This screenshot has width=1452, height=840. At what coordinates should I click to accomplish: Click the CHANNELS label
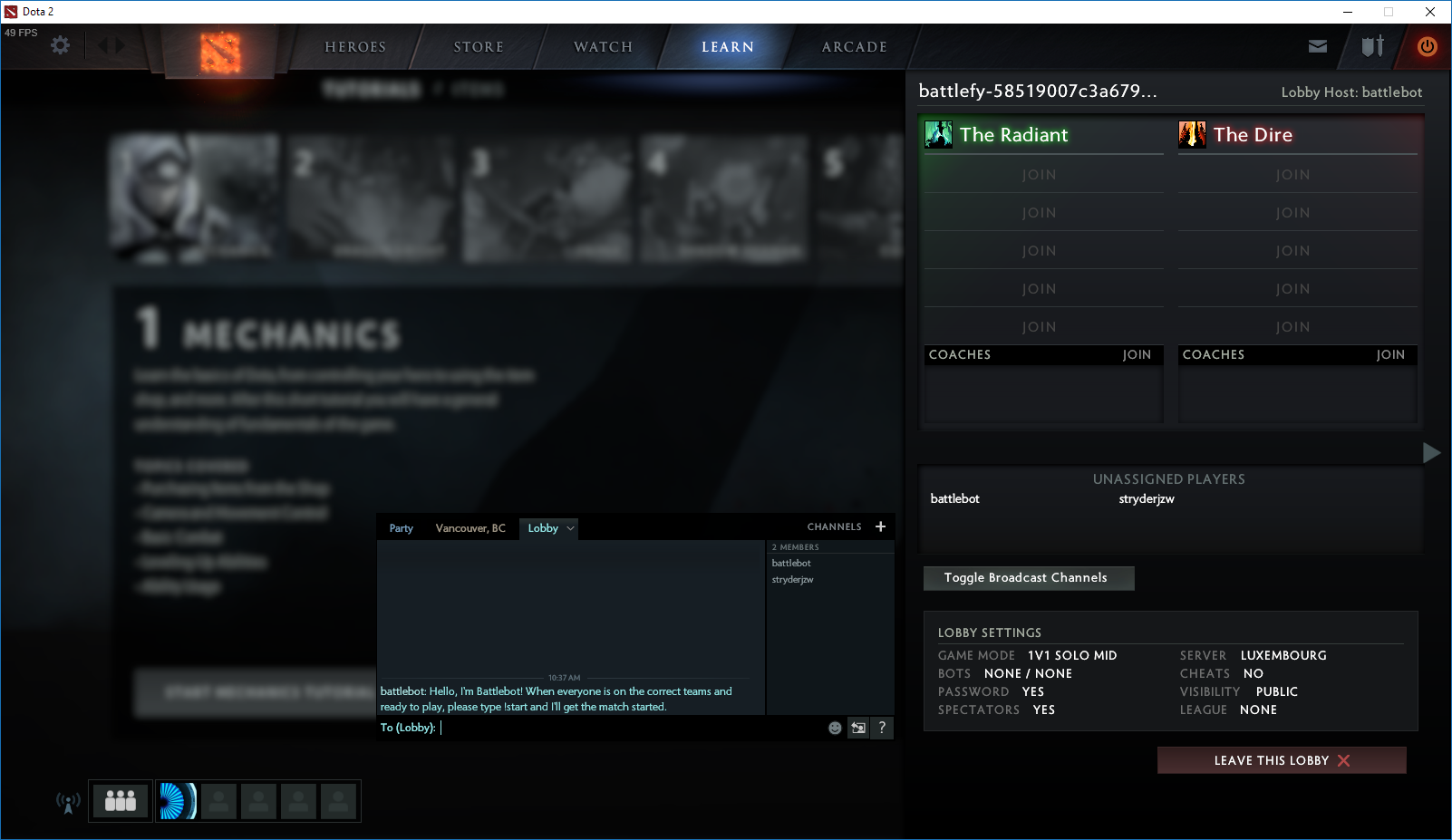[x=835, y=526]
